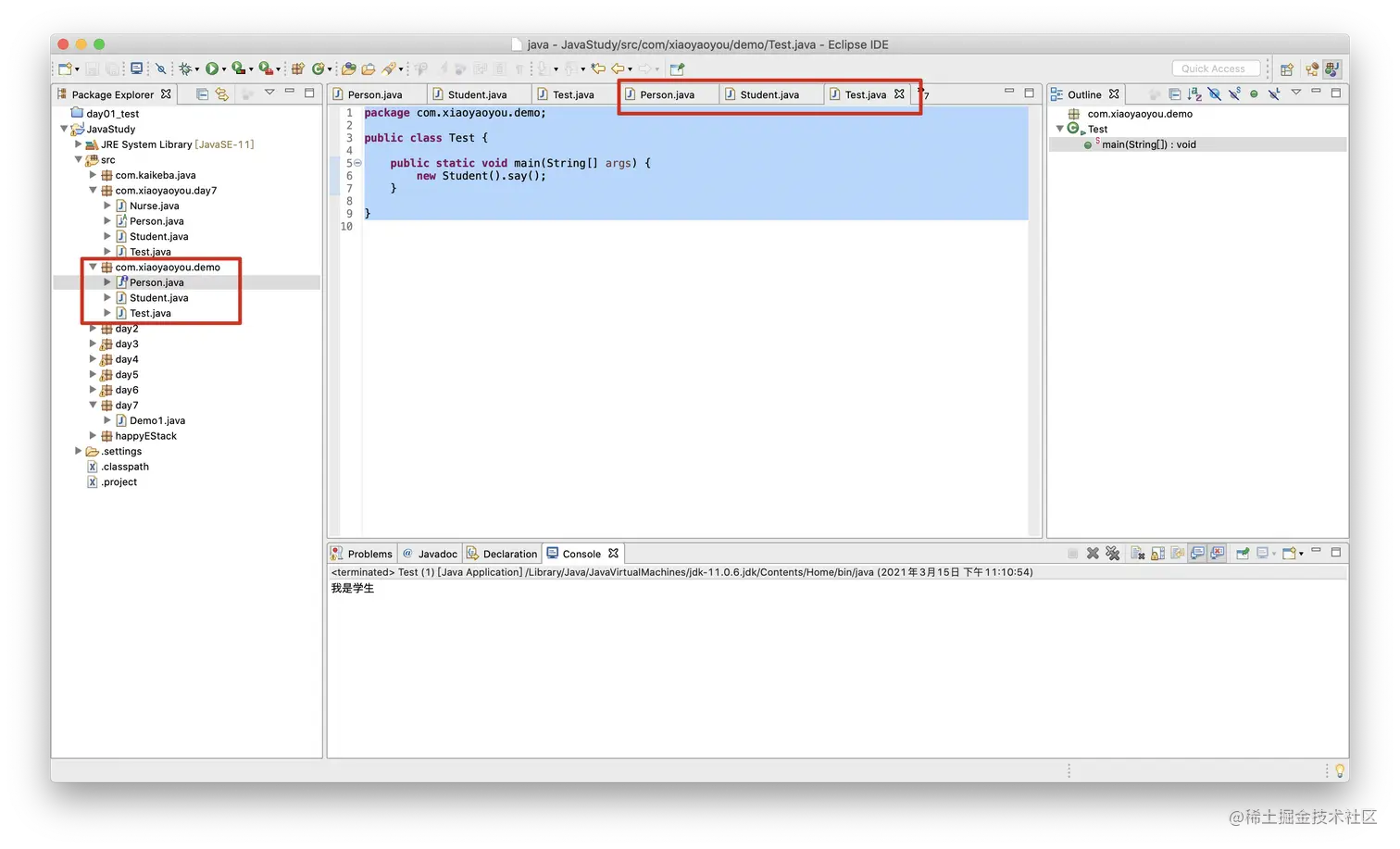Click the Quick Access search field
The image size is (1400, 849).
click(x=1215, y=69)
